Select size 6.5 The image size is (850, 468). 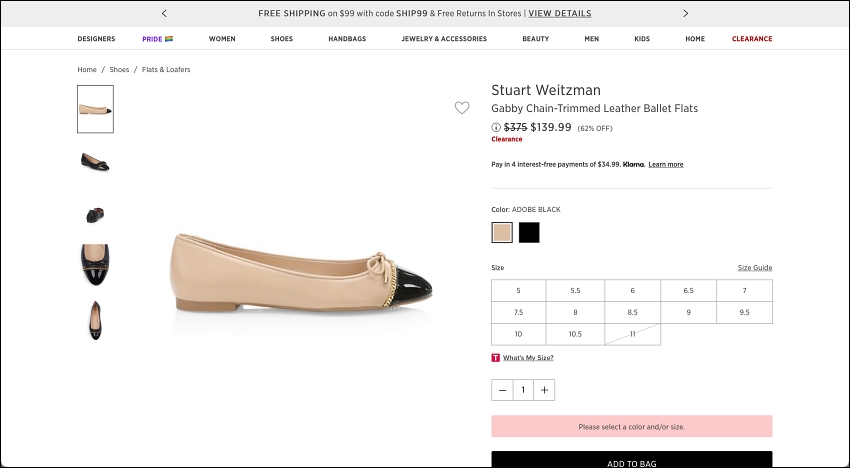tap(688, 291)
